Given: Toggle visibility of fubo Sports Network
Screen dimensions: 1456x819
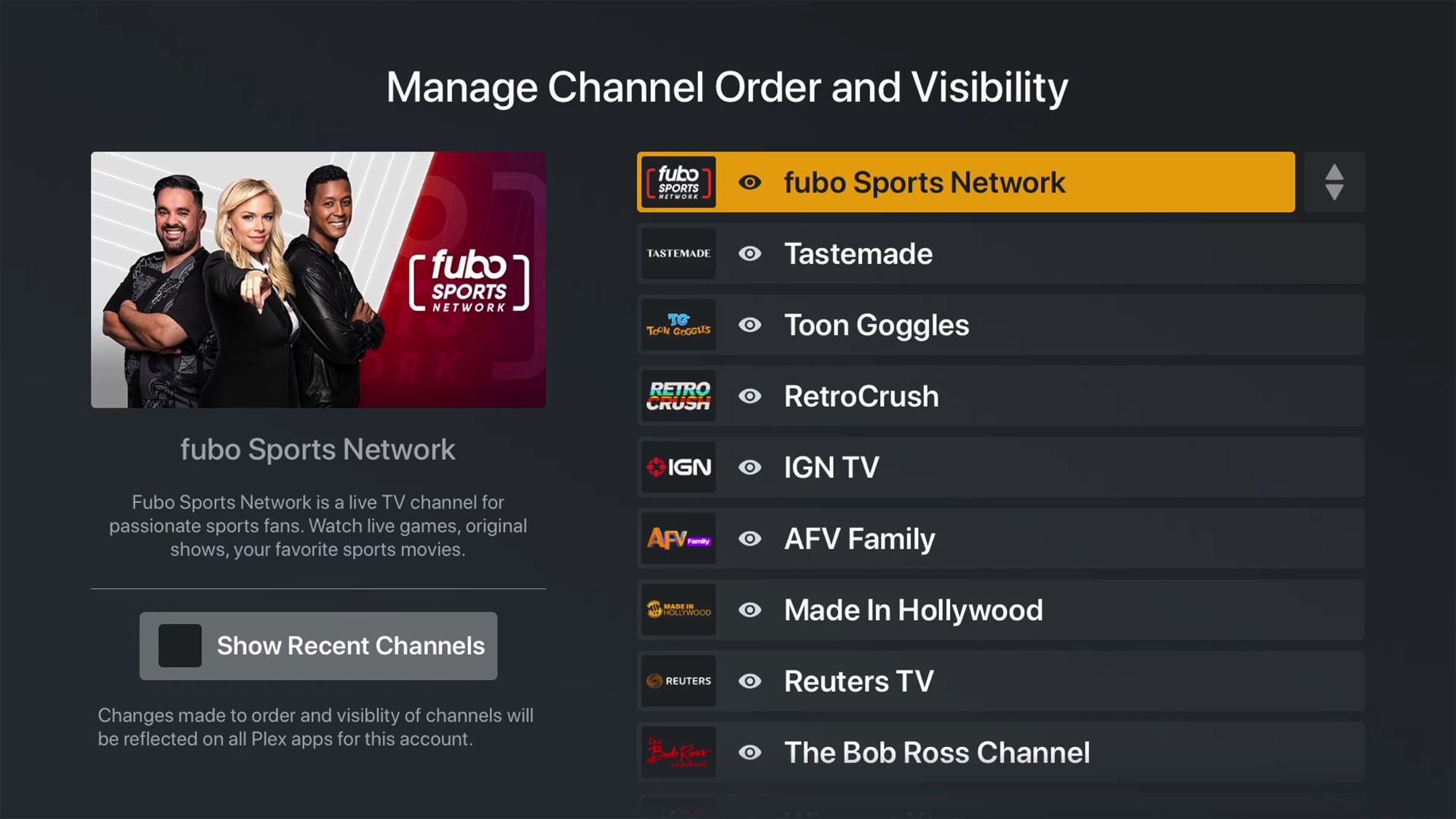Looking at the screenshot, I should pyautogui.click(x=749, y=182).
